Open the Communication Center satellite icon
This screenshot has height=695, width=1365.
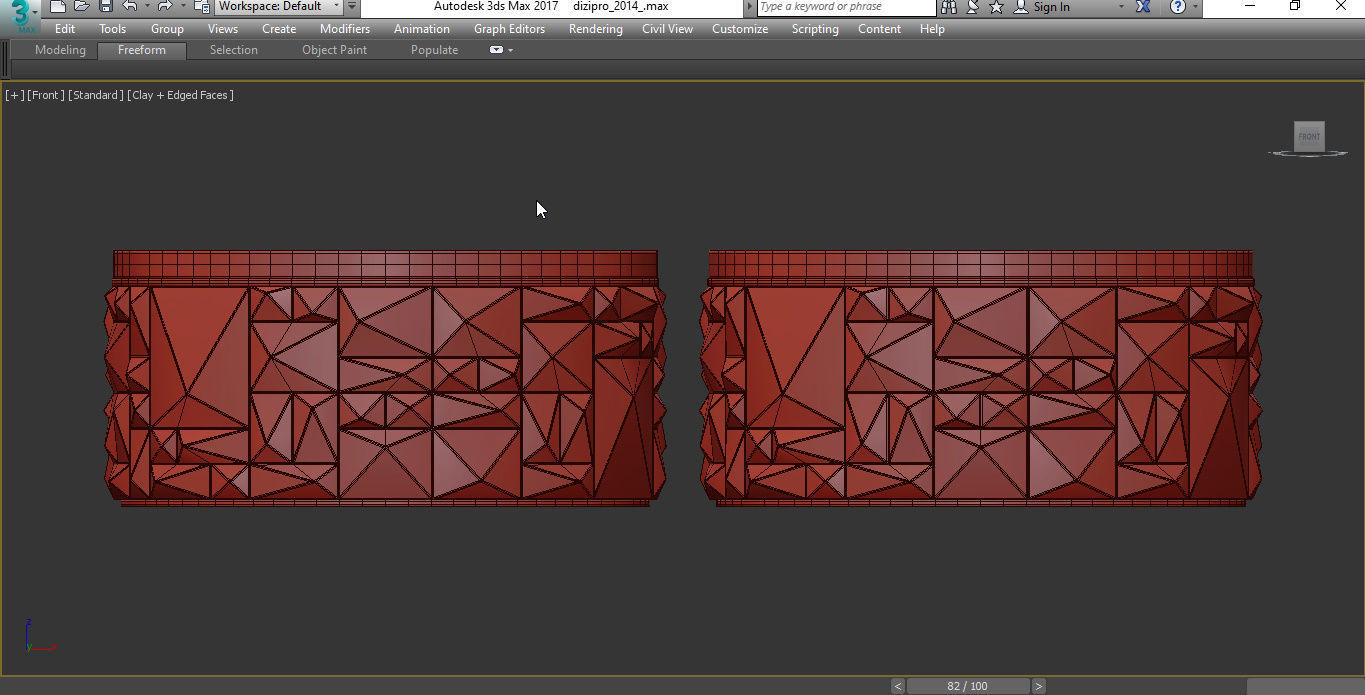[973, 7]
